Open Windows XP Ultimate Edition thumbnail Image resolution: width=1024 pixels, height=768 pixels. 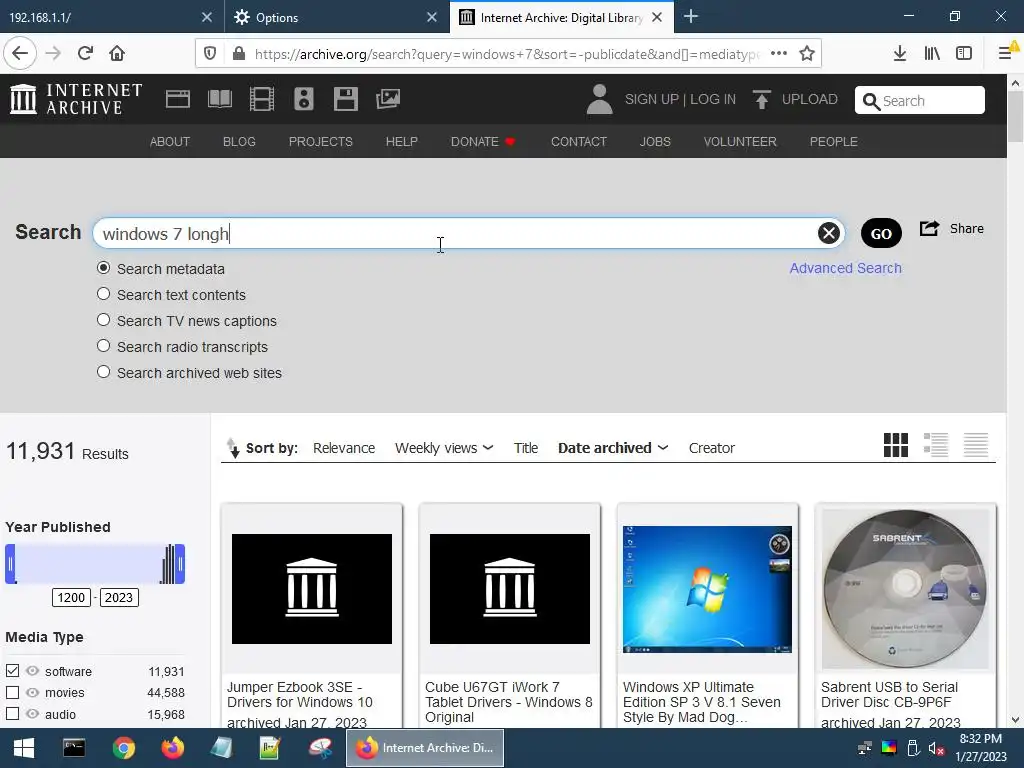707,589
